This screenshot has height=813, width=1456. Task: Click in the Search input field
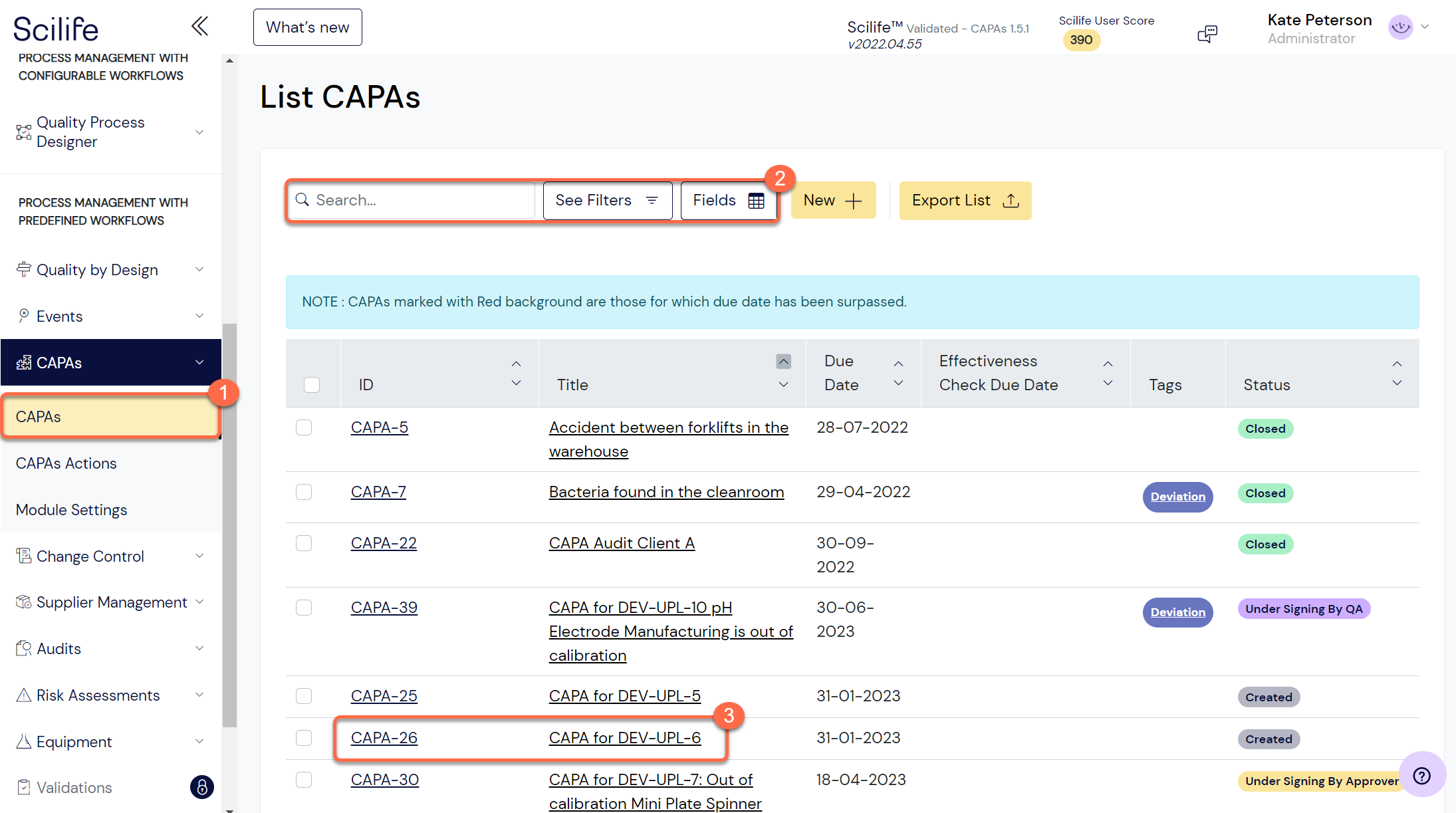click(x=412, y=200)
